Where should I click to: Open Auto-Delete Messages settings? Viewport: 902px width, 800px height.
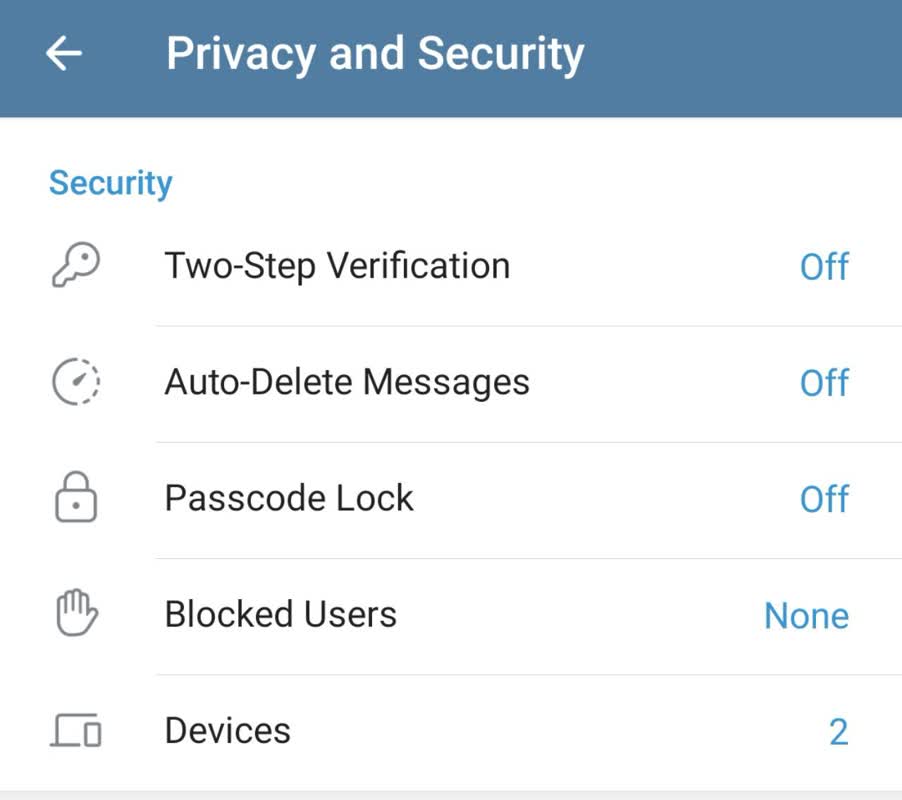(347, 382)
